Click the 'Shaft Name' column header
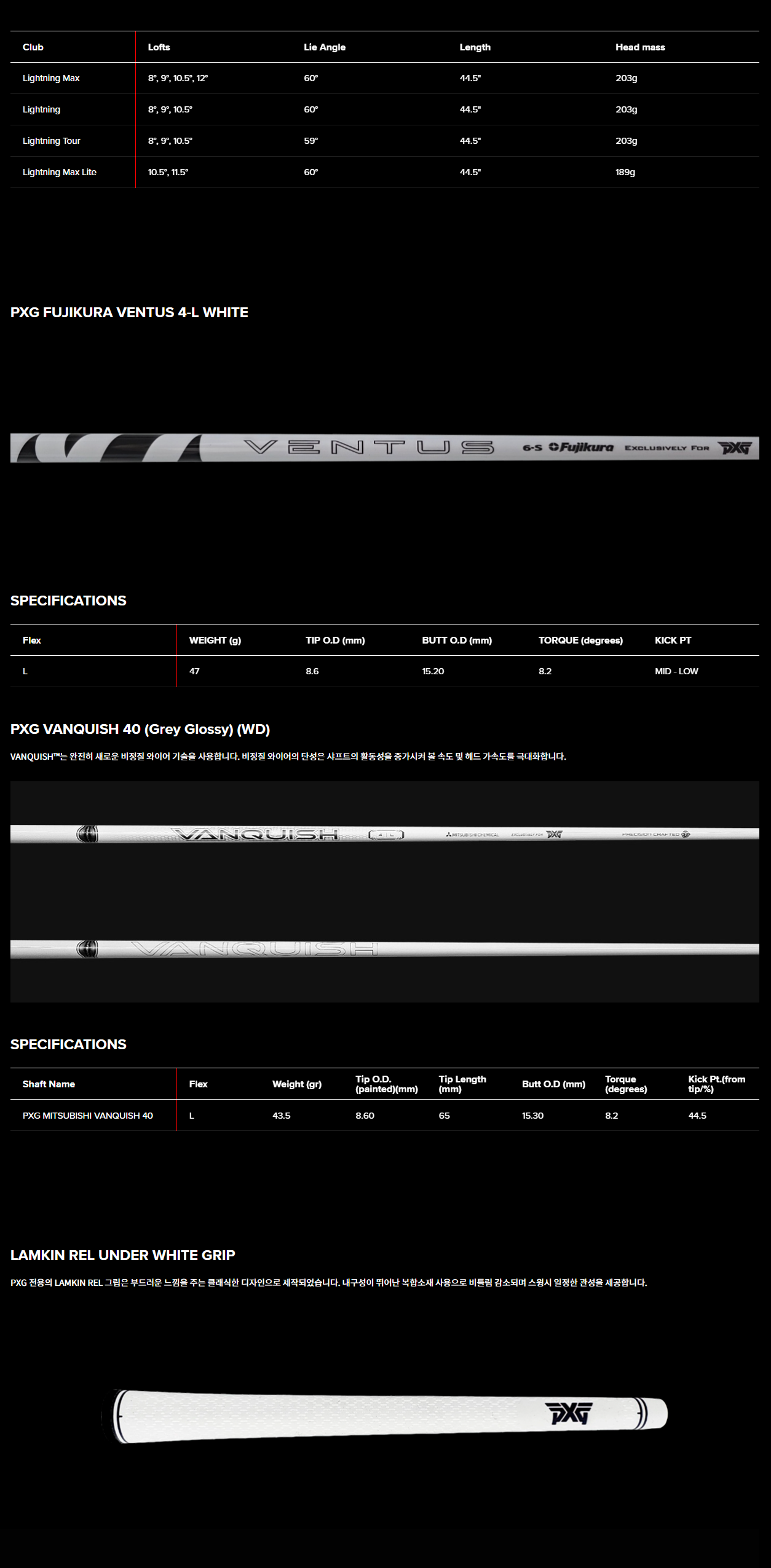Screen dimensions: 771x1568 pyautogui.click(x=49, y=1084)
